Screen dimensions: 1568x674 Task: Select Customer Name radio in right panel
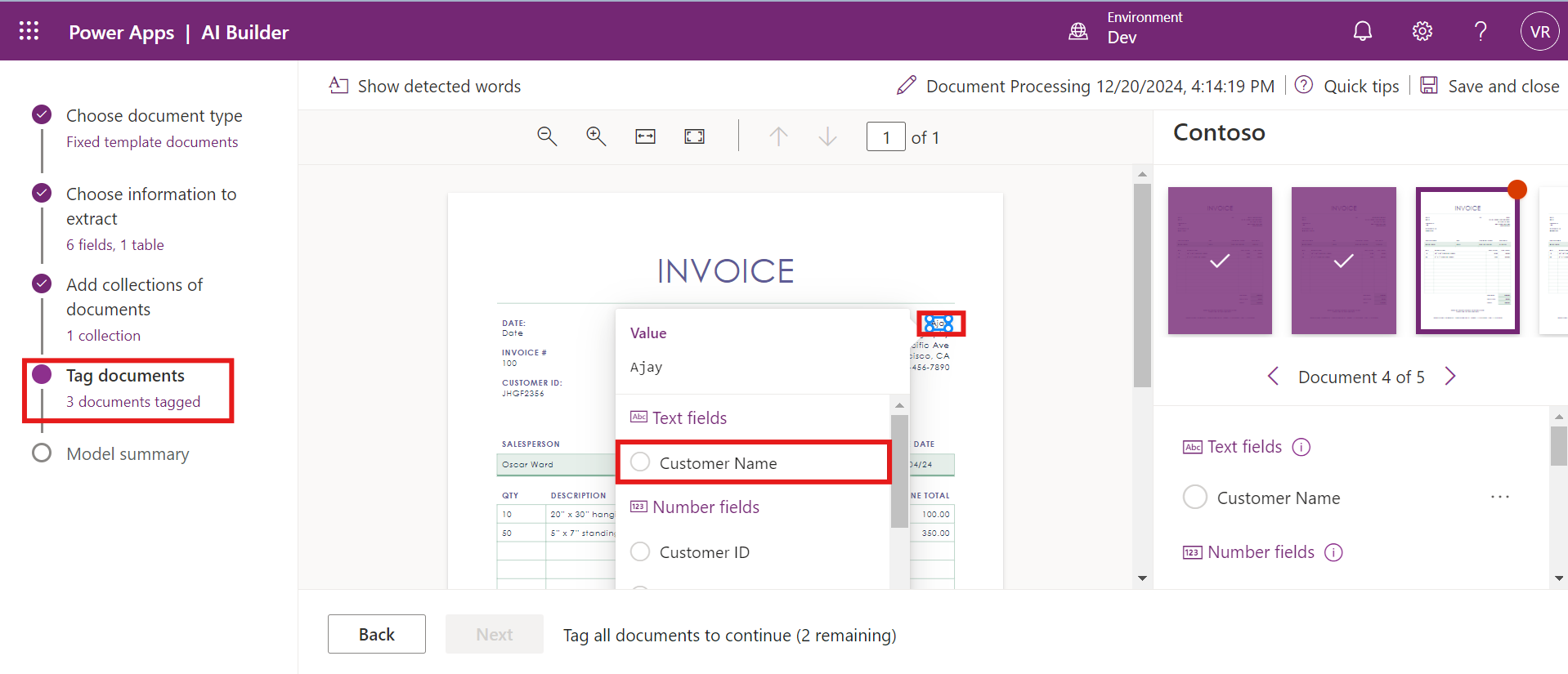click(x=1194, y=498)
